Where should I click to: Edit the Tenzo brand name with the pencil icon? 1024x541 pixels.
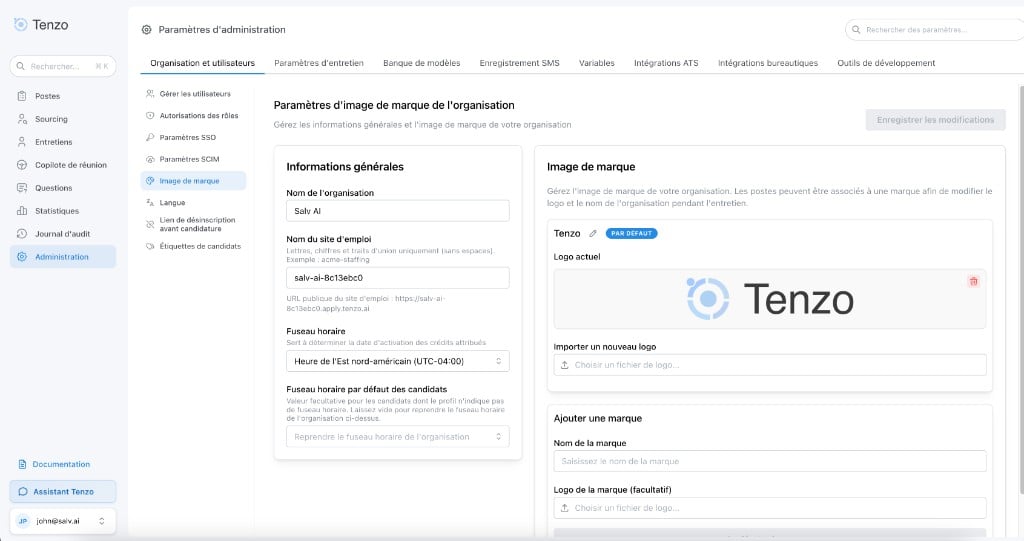click(x=593, y=233)
